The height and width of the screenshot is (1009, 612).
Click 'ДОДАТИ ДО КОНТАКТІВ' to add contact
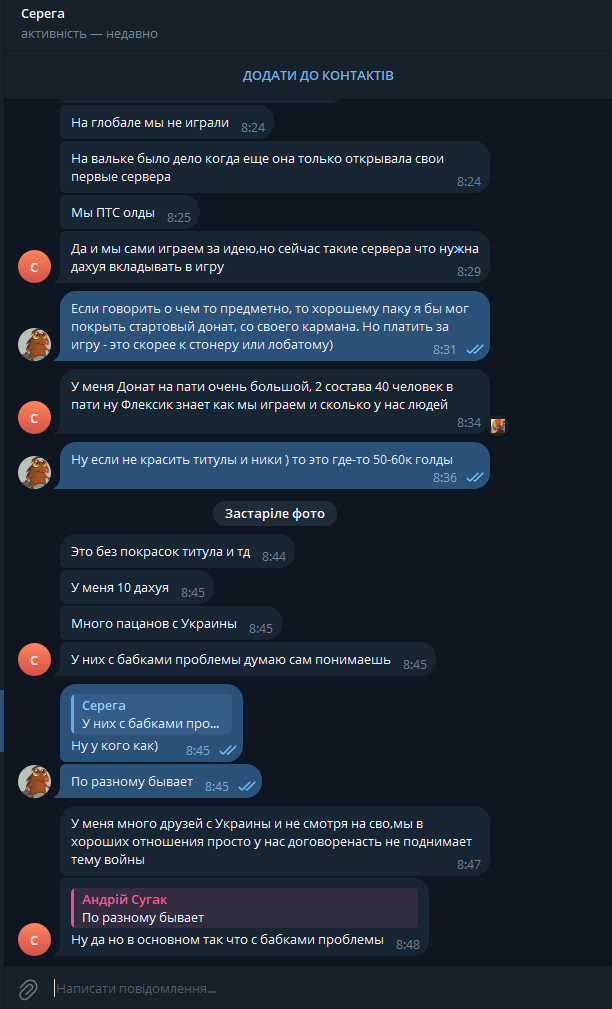click(x=318, y=75)
